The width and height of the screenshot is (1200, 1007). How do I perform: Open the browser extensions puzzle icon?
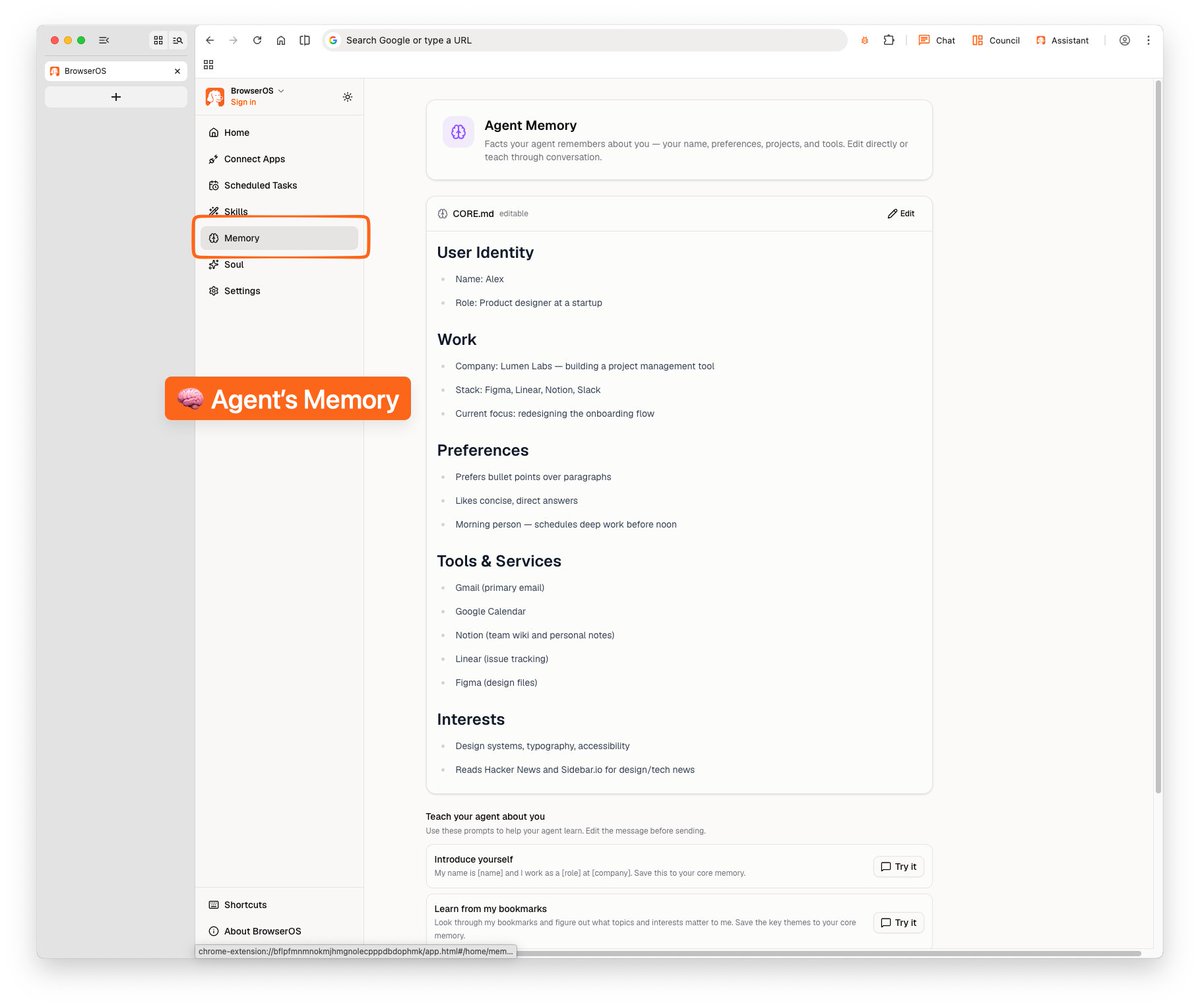tap(888, 40)
